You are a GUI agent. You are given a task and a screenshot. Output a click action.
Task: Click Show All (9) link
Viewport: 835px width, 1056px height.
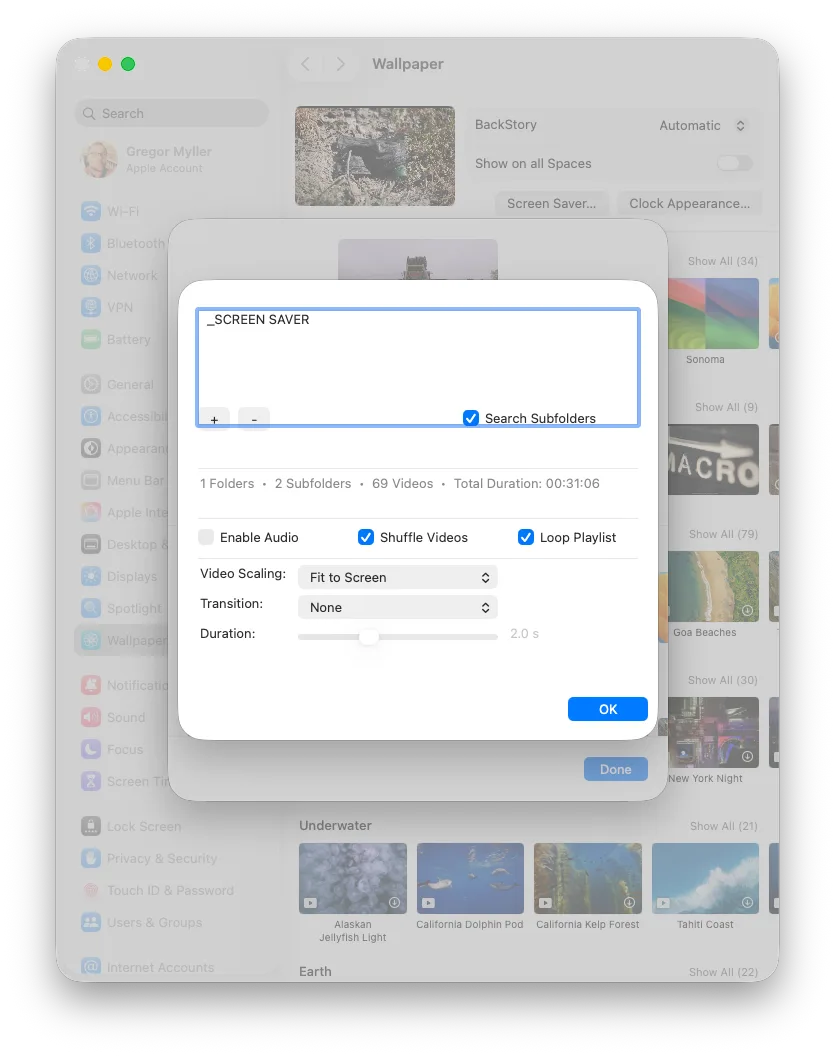click(726, 407)
